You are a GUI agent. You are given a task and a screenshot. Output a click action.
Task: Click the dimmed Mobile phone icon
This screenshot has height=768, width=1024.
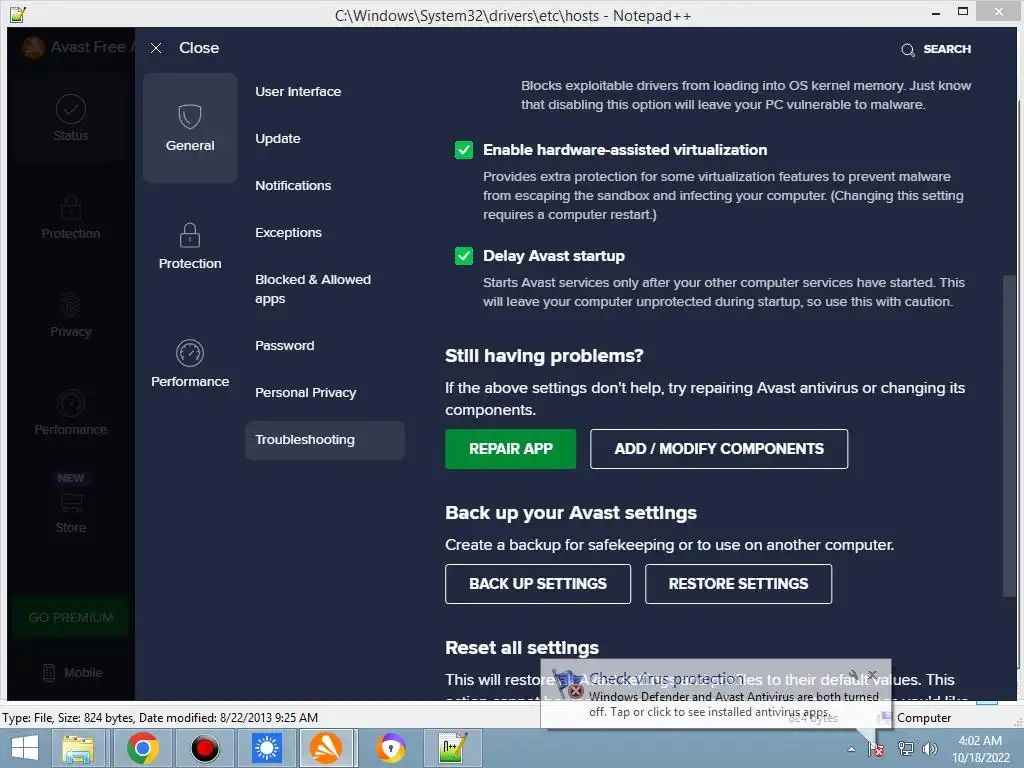pos(48,673)
